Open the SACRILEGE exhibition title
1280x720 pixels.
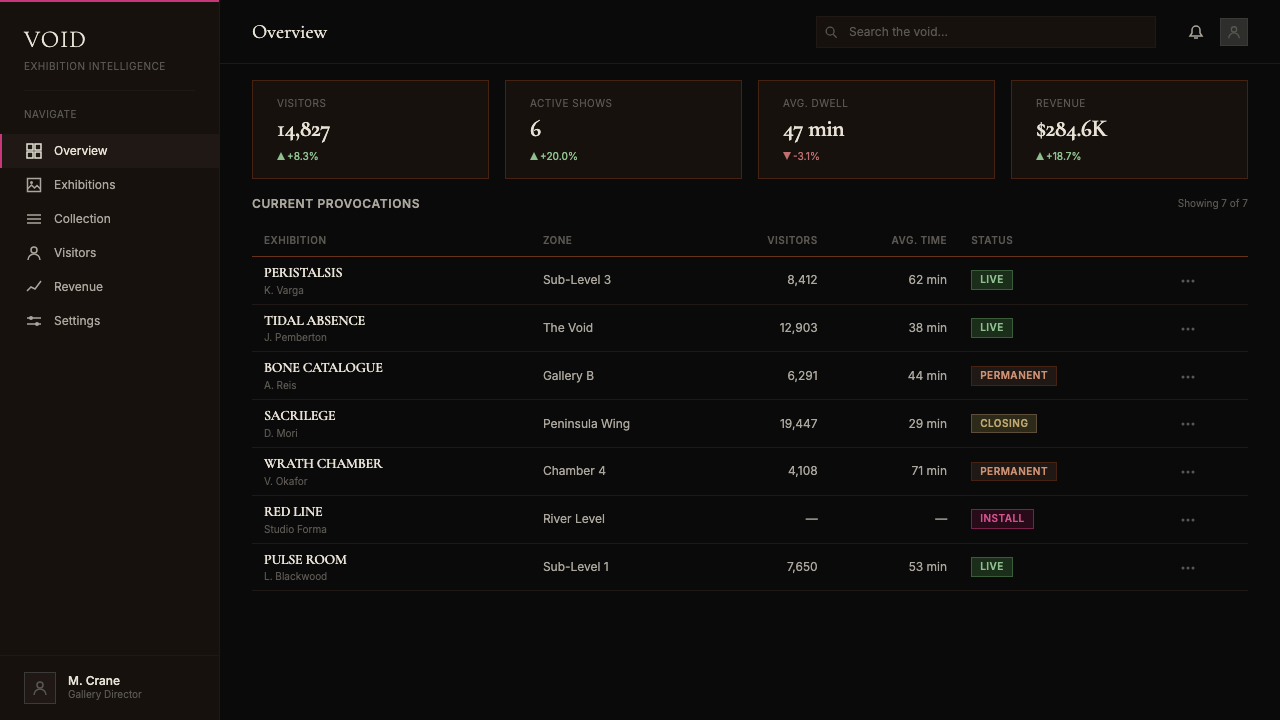(299, 415)
